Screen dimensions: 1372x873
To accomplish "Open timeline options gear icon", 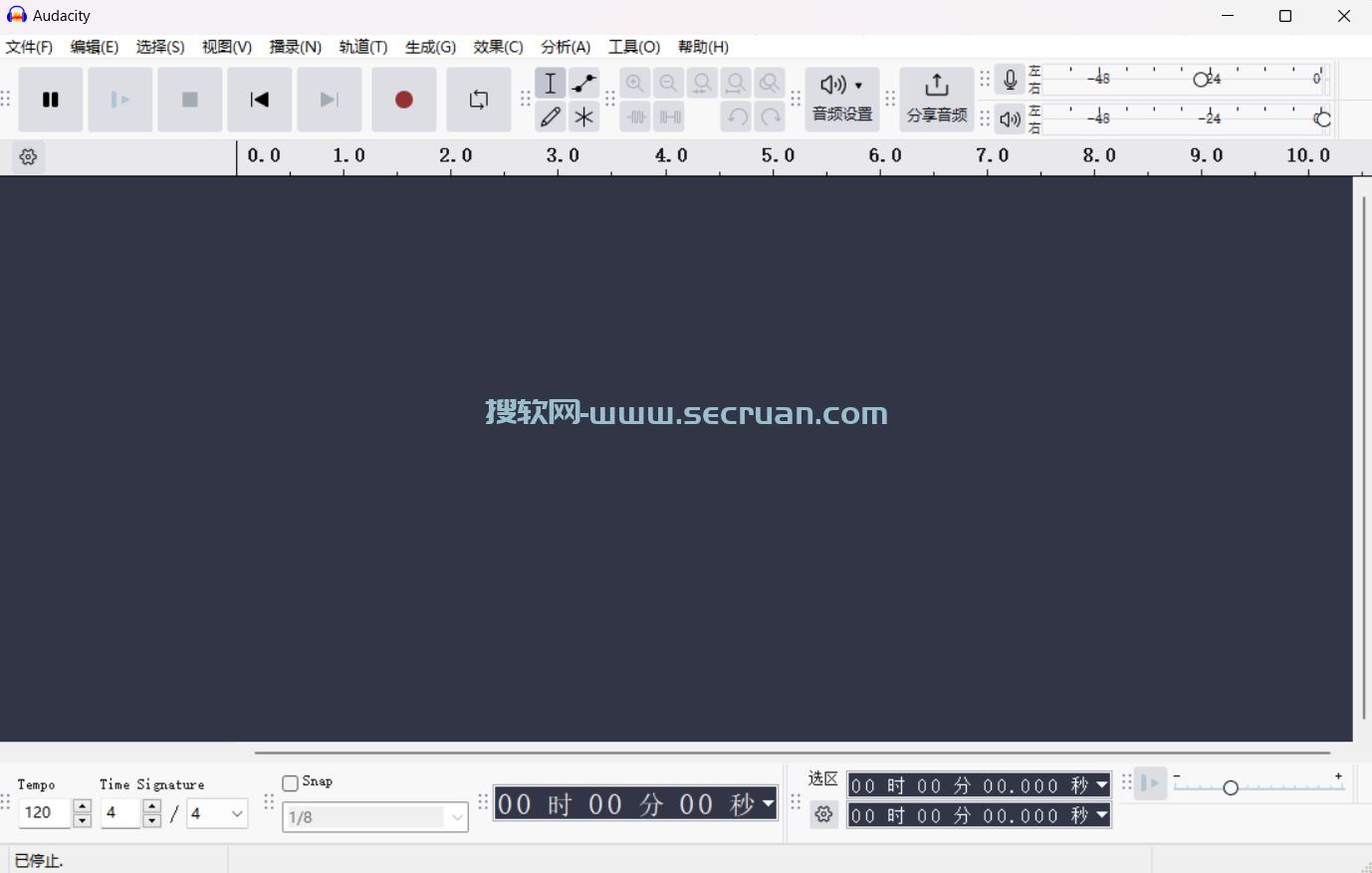I will [x=29, y=157].
